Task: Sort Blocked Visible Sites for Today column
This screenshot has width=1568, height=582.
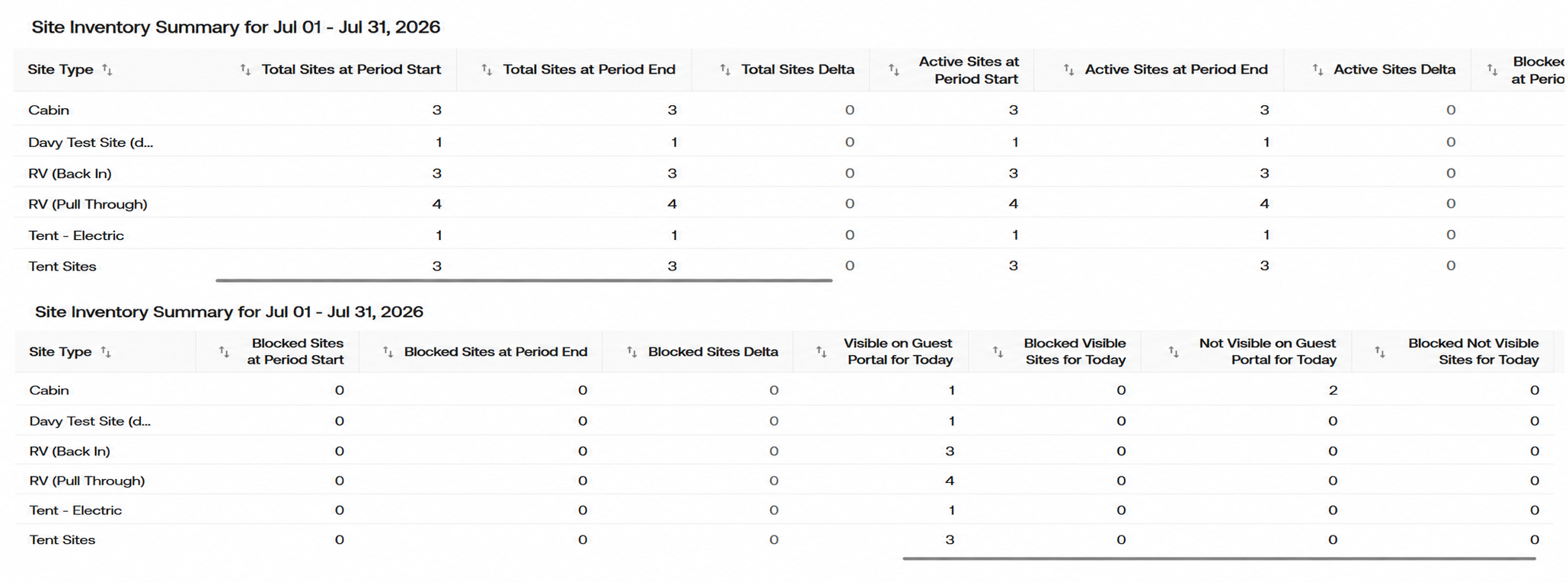Action: (x=998, y=352)
